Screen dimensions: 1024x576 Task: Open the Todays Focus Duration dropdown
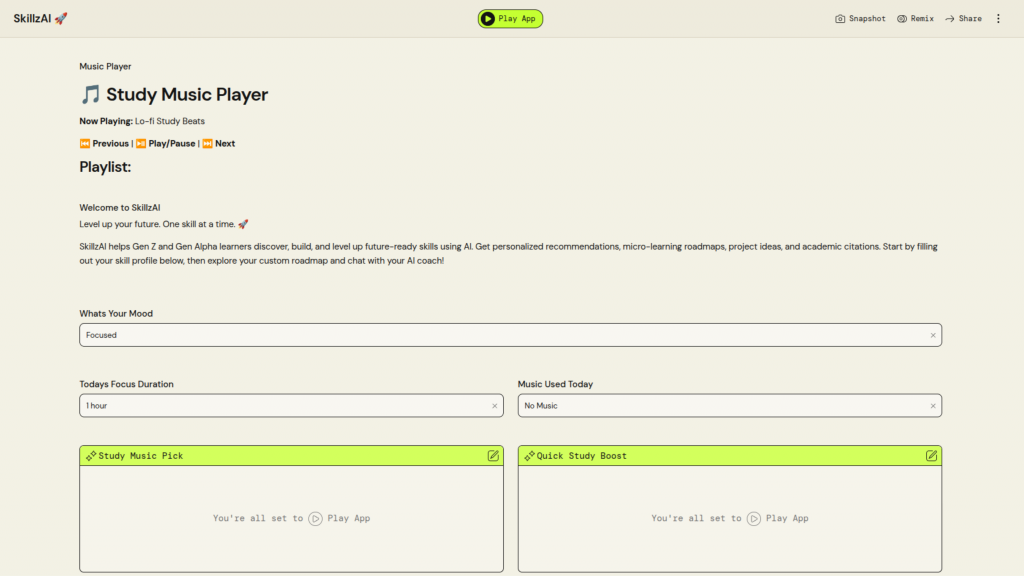[x=280, y=406]
